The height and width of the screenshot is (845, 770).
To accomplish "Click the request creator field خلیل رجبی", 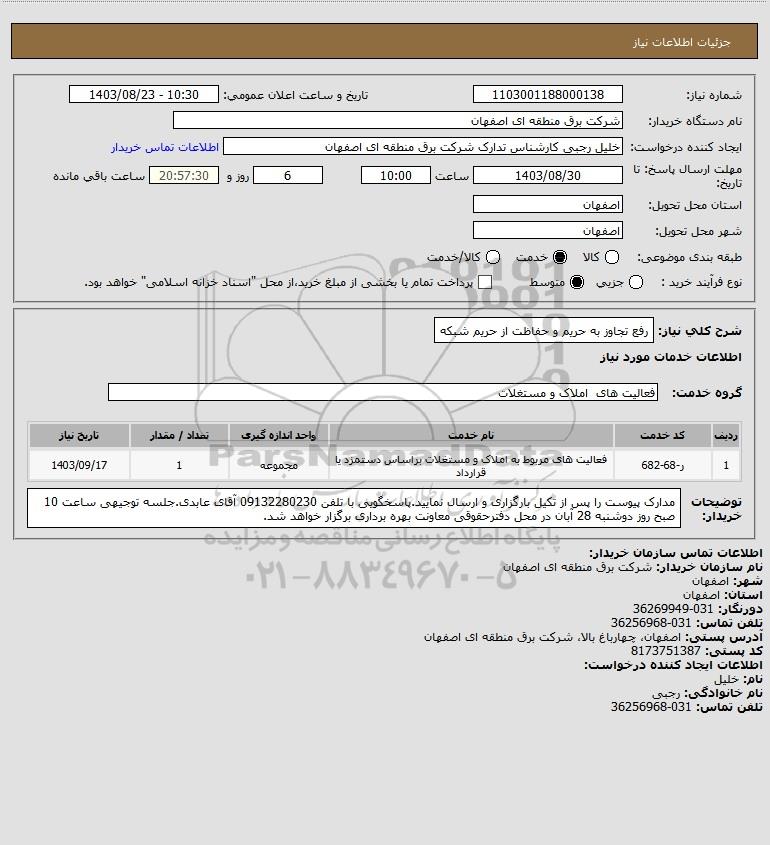I will 423,147.
